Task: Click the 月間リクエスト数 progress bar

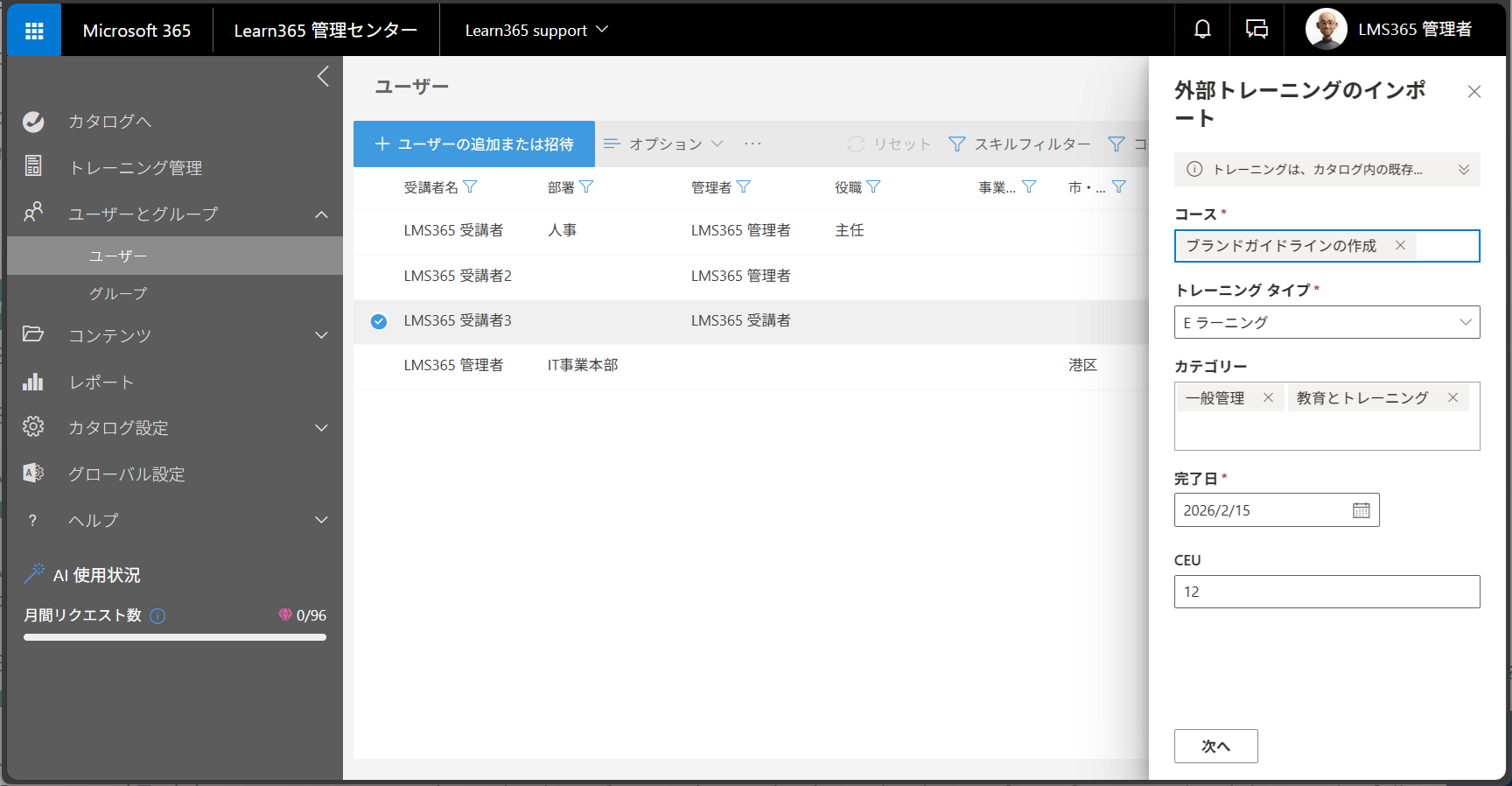Action: 175,637
